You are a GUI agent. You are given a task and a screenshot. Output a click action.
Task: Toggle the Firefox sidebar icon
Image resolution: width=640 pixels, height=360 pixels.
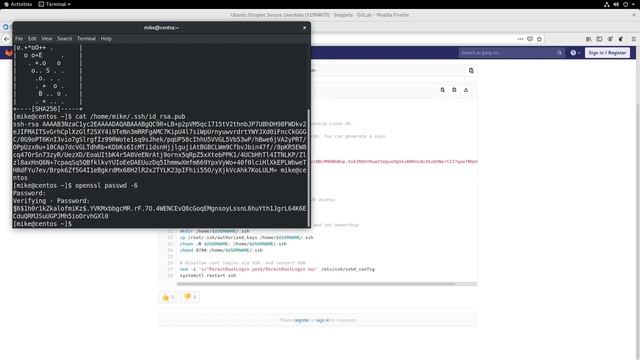599,39
